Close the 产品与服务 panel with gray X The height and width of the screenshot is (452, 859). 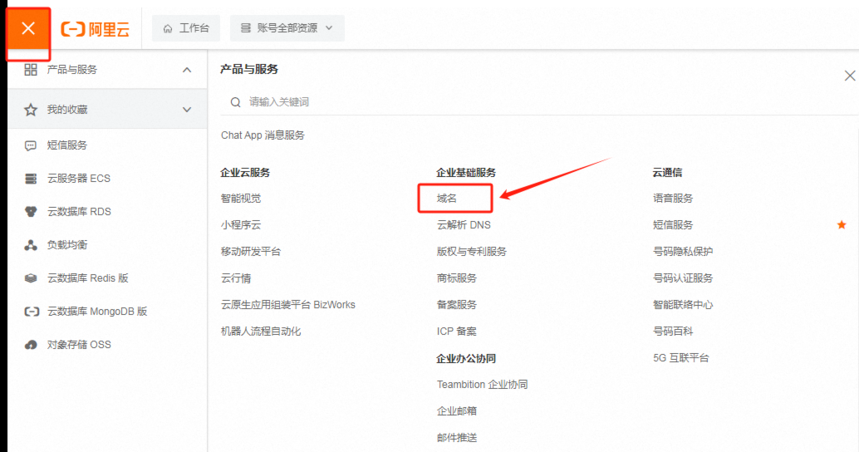[x=850, y=76]
